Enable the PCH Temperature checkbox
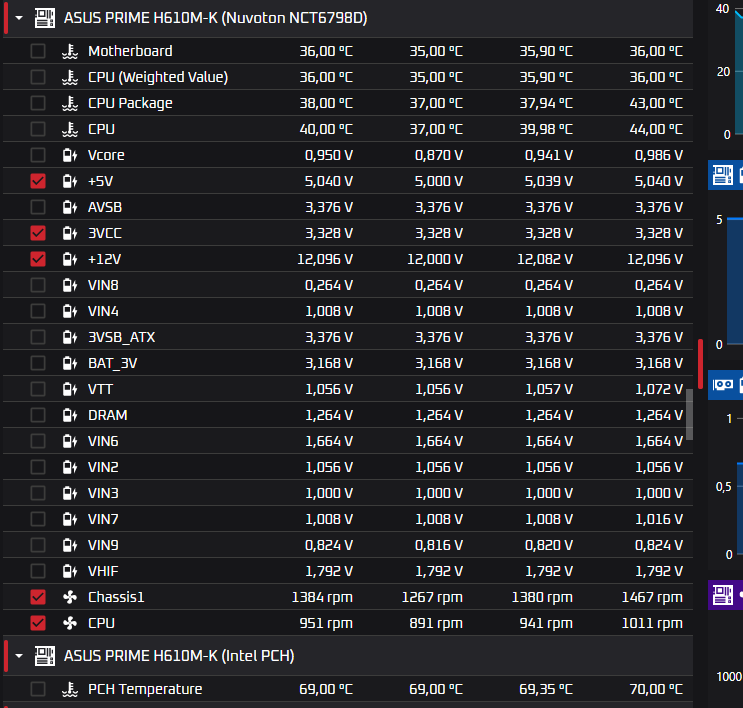Viewport: 743px width, 708px height. click(38, 689)
